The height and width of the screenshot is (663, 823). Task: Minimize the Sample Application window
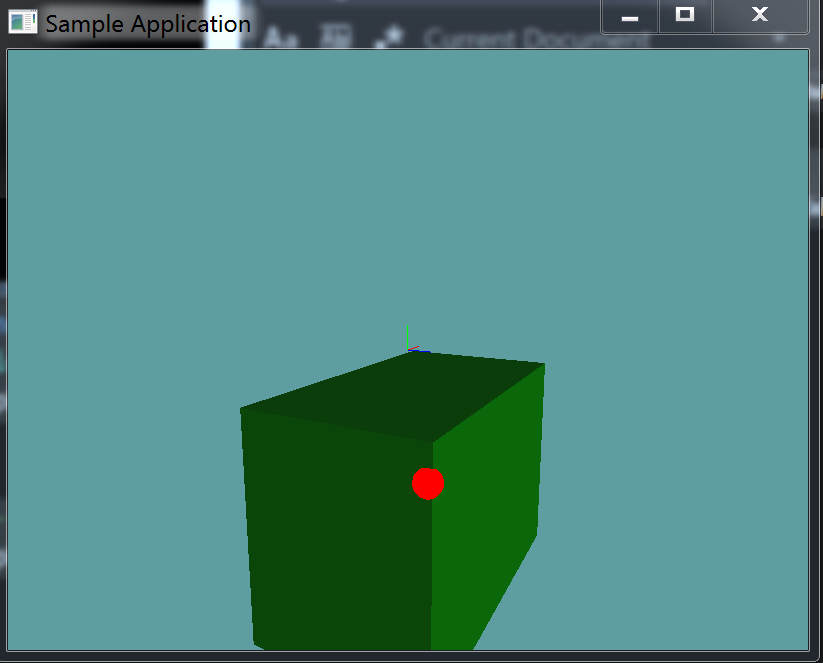(x=630, y=16)
